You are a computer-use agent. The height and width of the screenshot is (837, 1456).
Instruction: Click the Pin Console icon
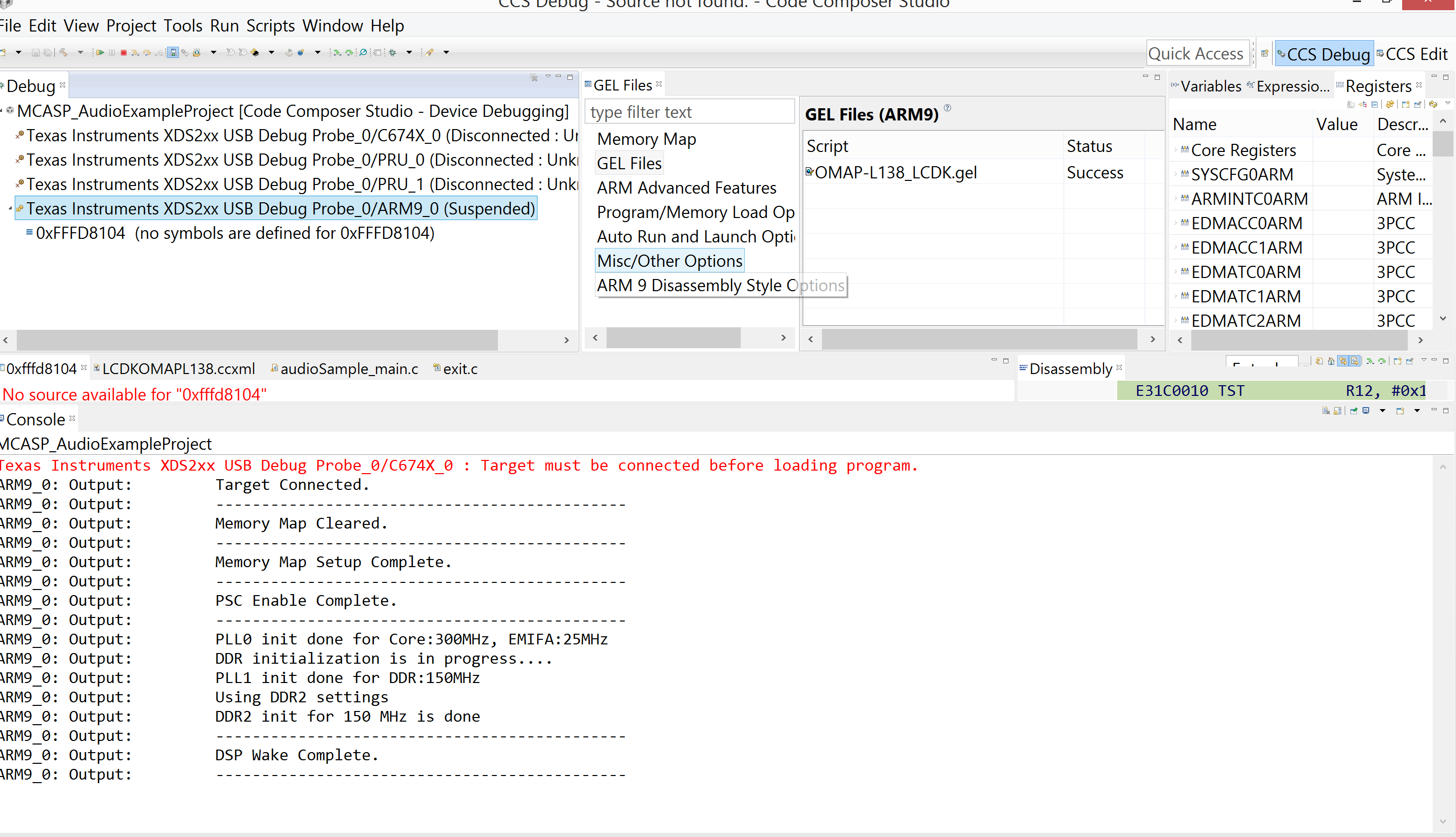coord(1354,411)
